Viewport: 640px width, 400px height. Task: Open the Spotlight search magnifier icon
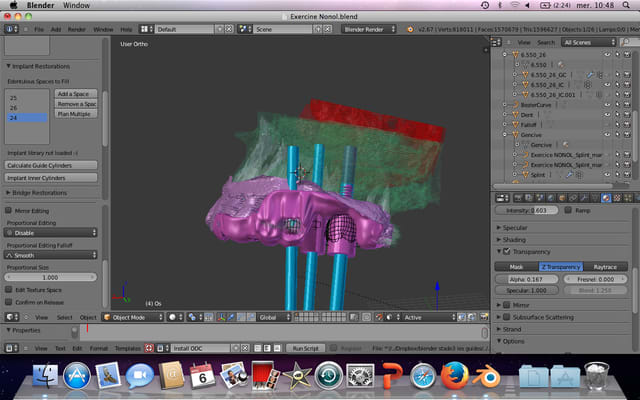[x=627, y=5]
